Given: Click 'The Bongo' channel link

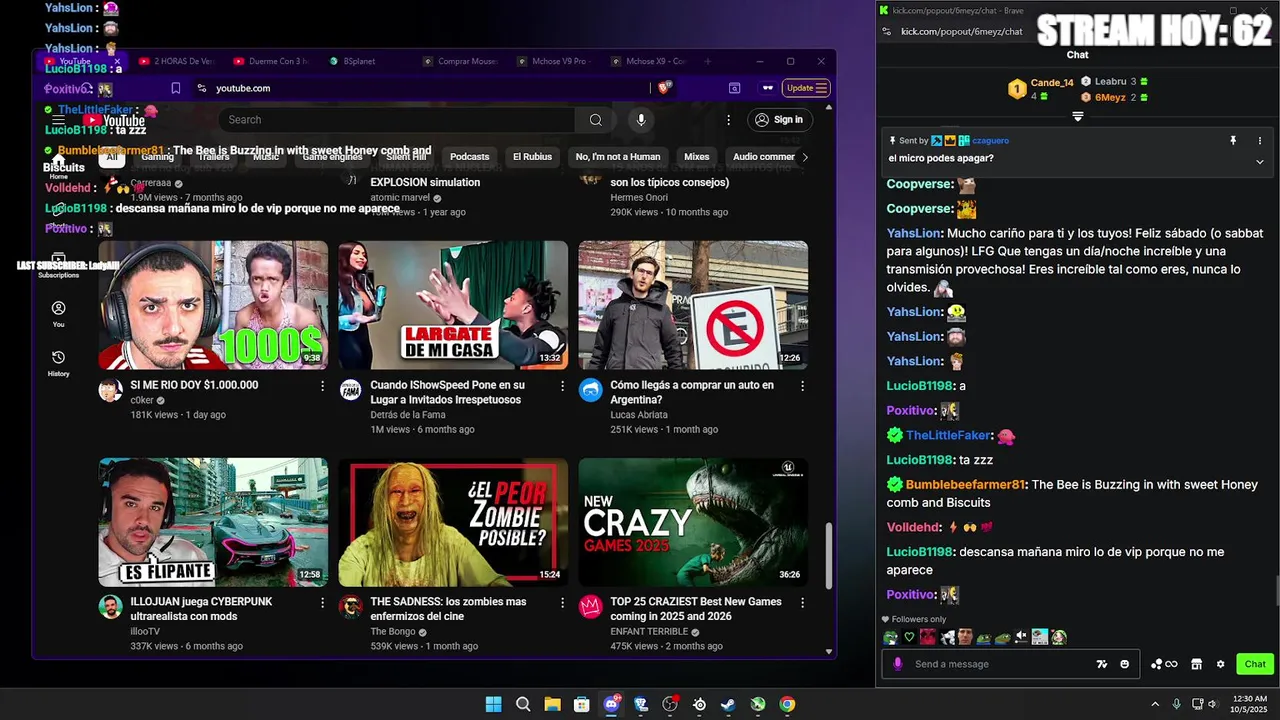Looking at the screenshot, I should point(393,632).
